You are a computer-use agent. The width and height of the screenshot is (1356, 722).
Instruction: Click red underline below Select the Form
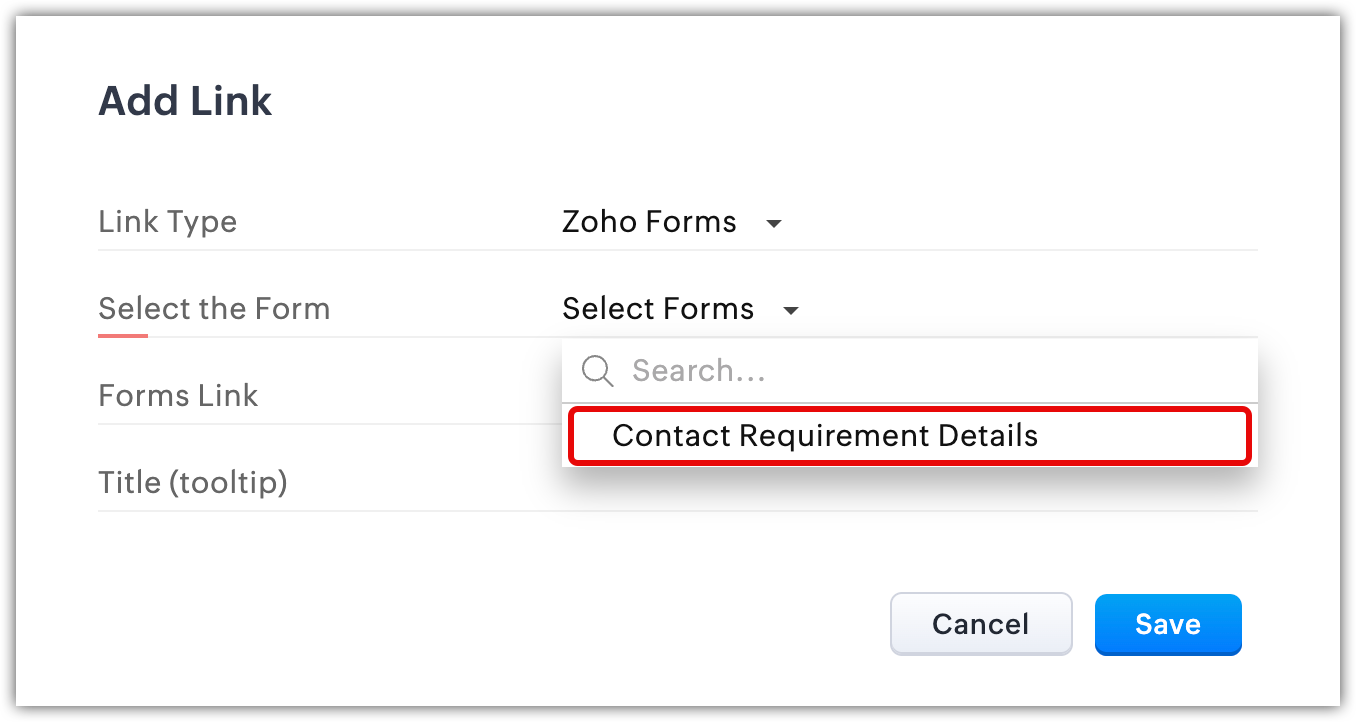tap(123, 336)
